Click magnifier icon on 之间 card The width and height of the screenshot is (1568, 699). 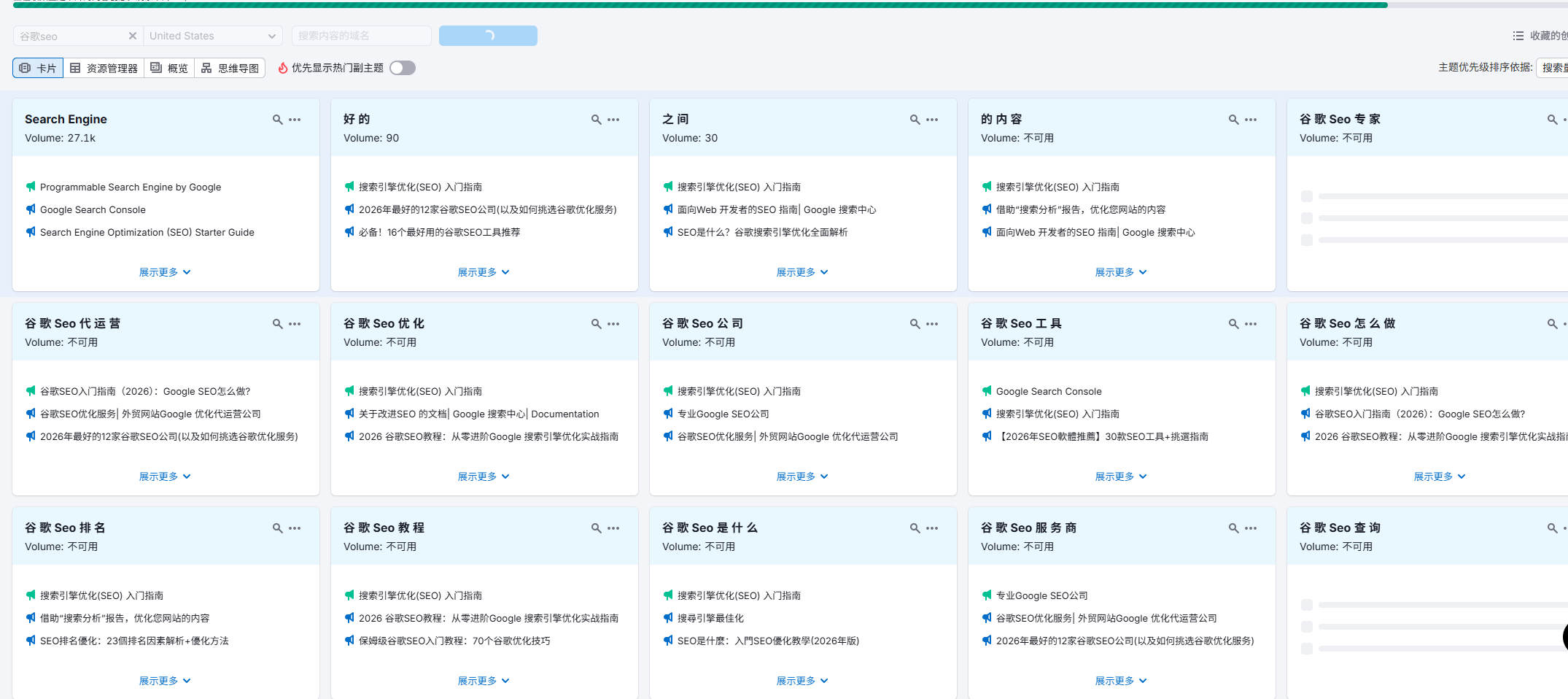[x=915, y=120]
